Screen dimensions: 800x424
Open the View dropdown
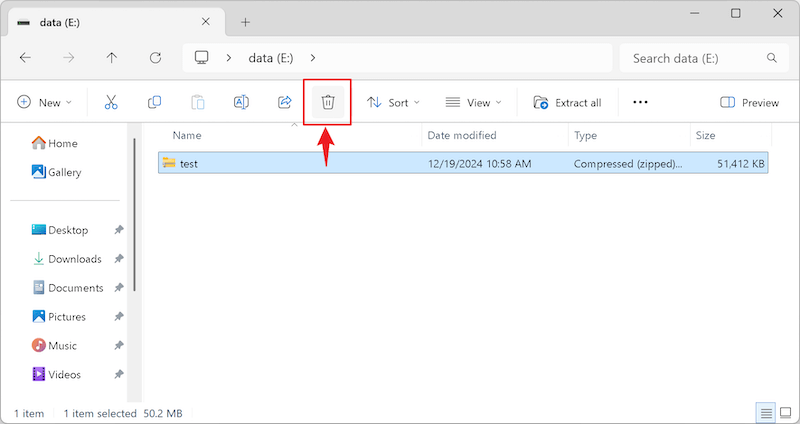[473, 103]
